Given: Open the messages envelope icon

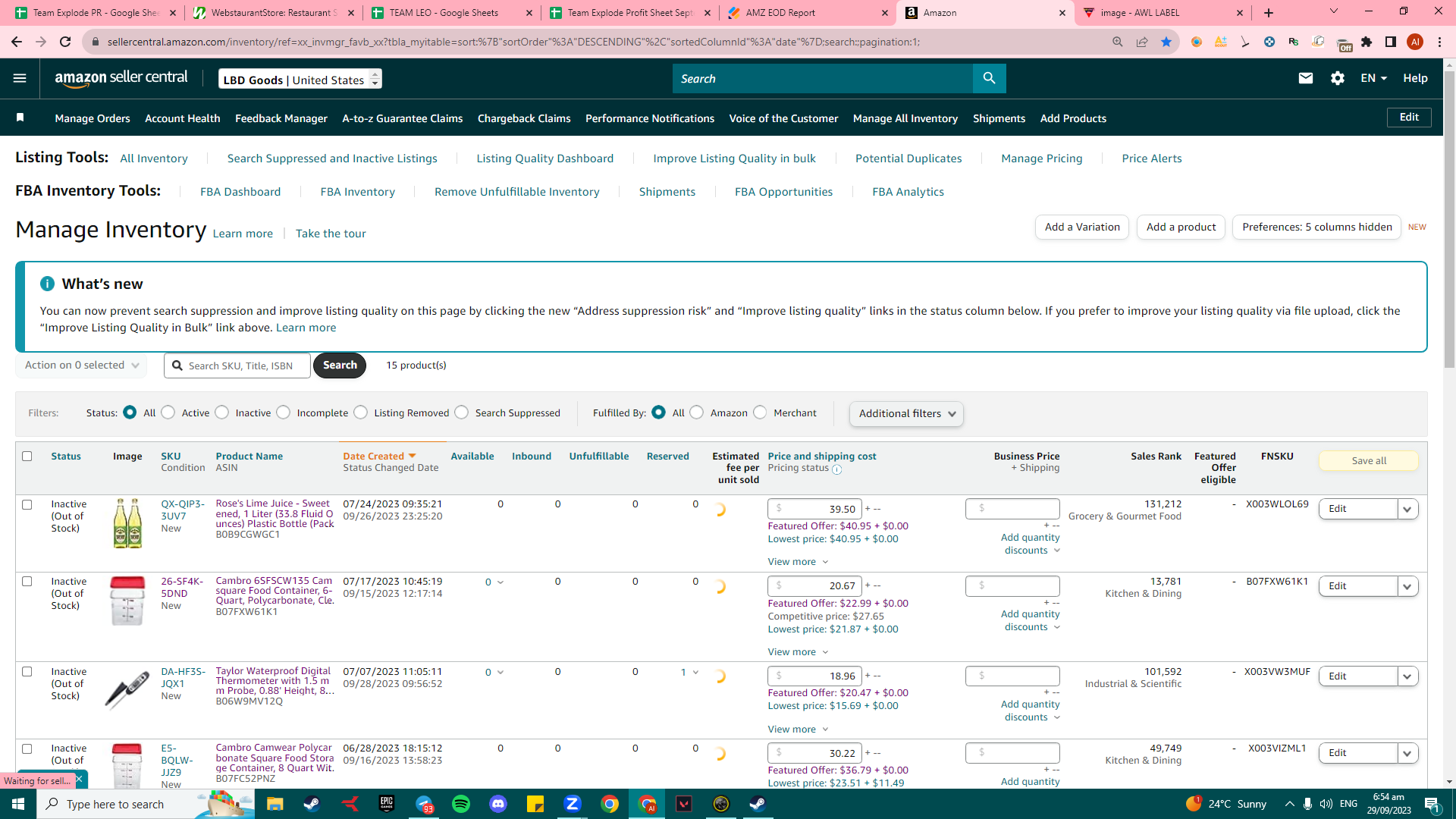Looking at the screenshot, I should point(1305,78).
